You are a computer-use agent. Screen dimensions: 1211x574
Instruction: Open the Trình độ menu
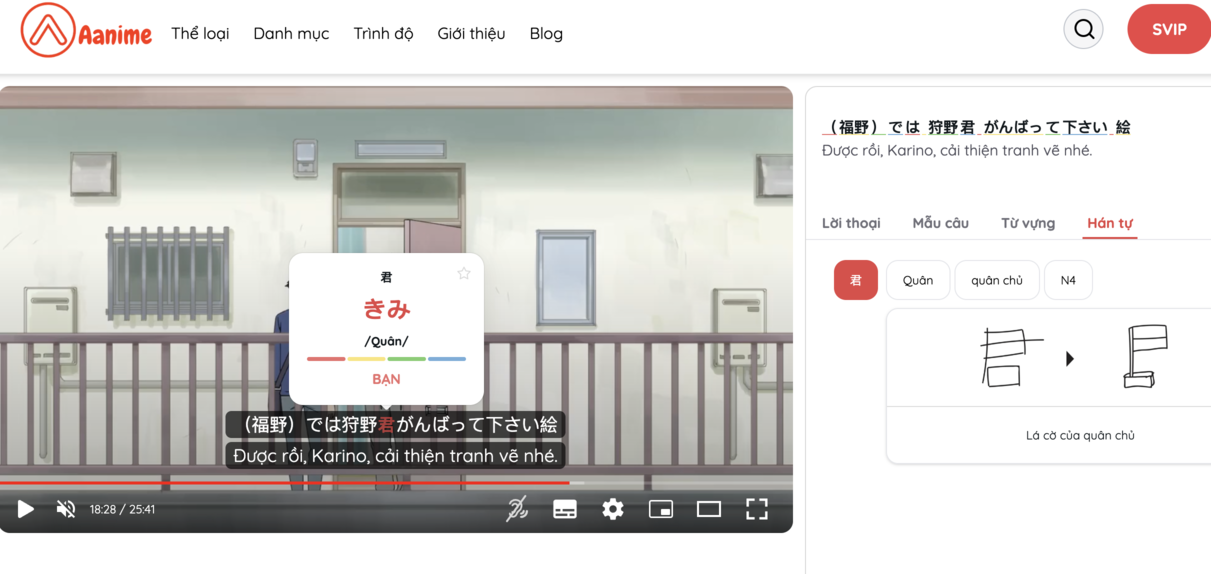(x=383, y=33)
